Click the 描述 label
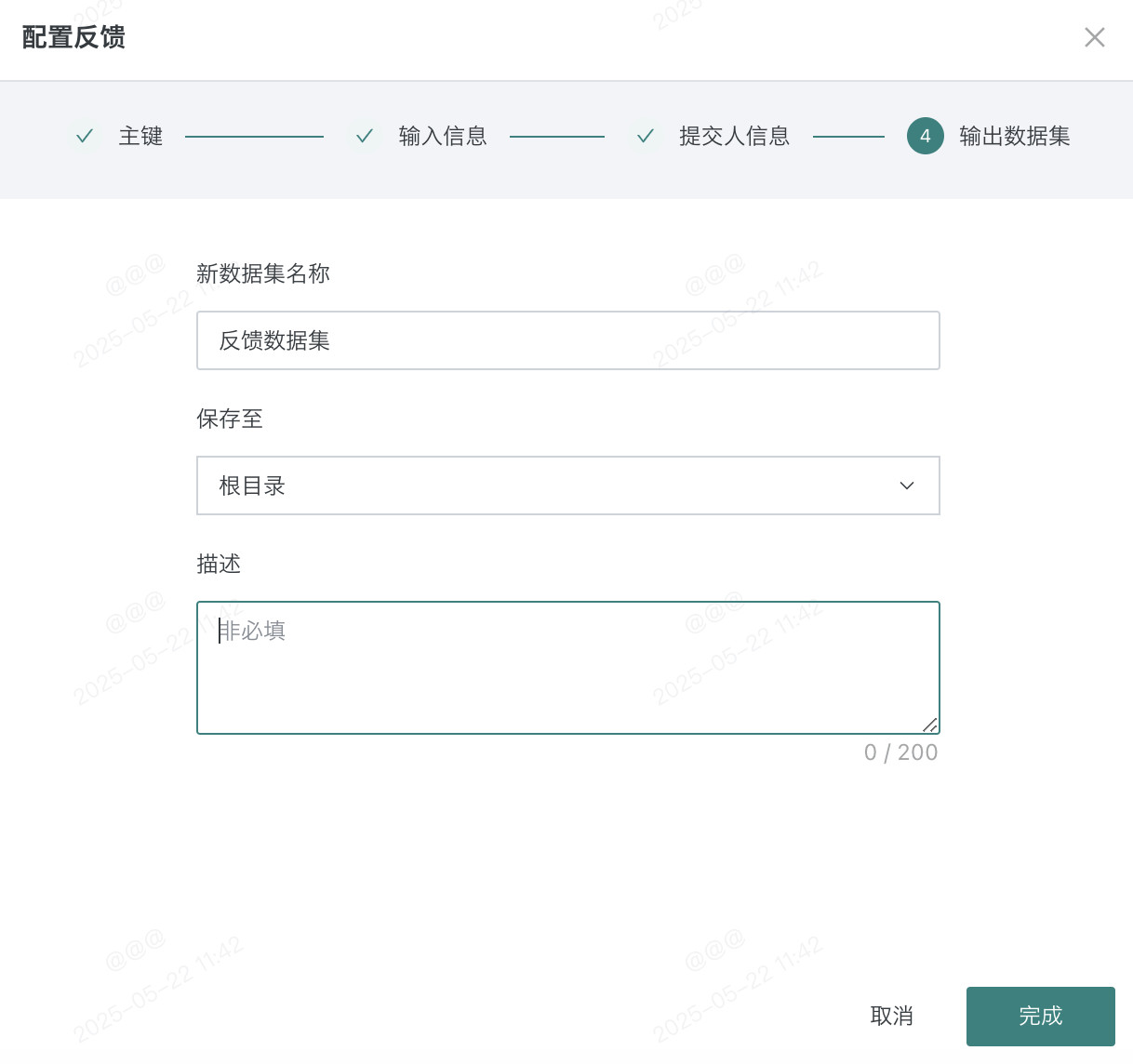The image size is (1133, 1064). 219,564
